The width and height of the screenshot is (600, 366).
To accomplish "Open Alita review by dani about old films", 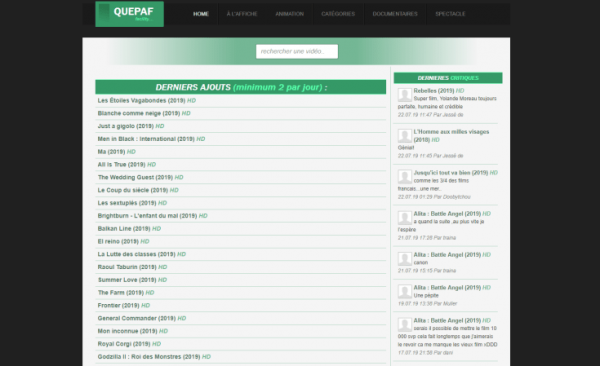I will pyautogui.click(x=452, y=321).
